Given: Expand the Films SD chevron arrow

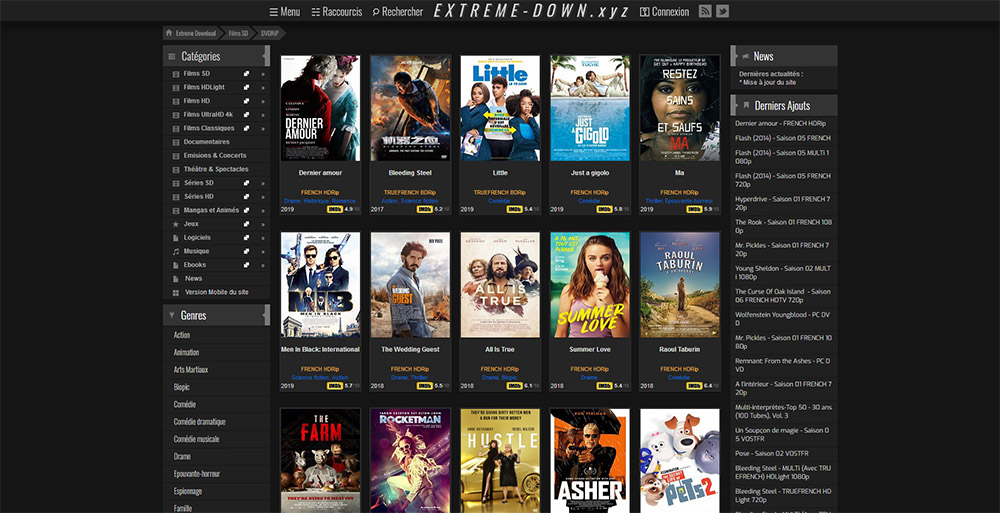Looking at the screenshot, I should [263, 74].
